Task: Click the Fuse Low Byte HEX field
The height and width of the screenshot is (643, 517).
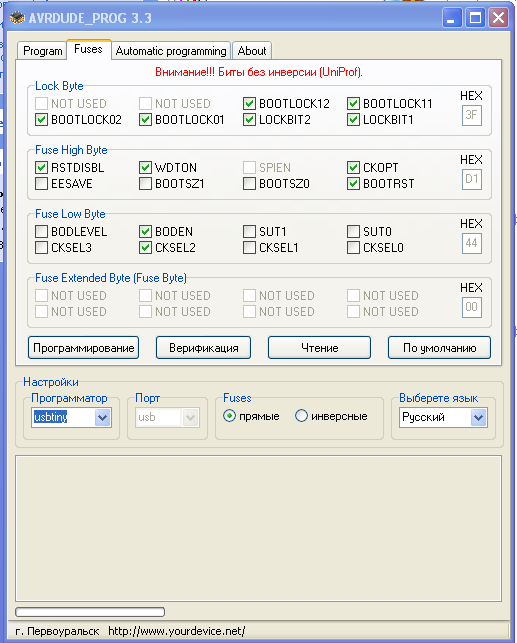Action: [471, 243]
